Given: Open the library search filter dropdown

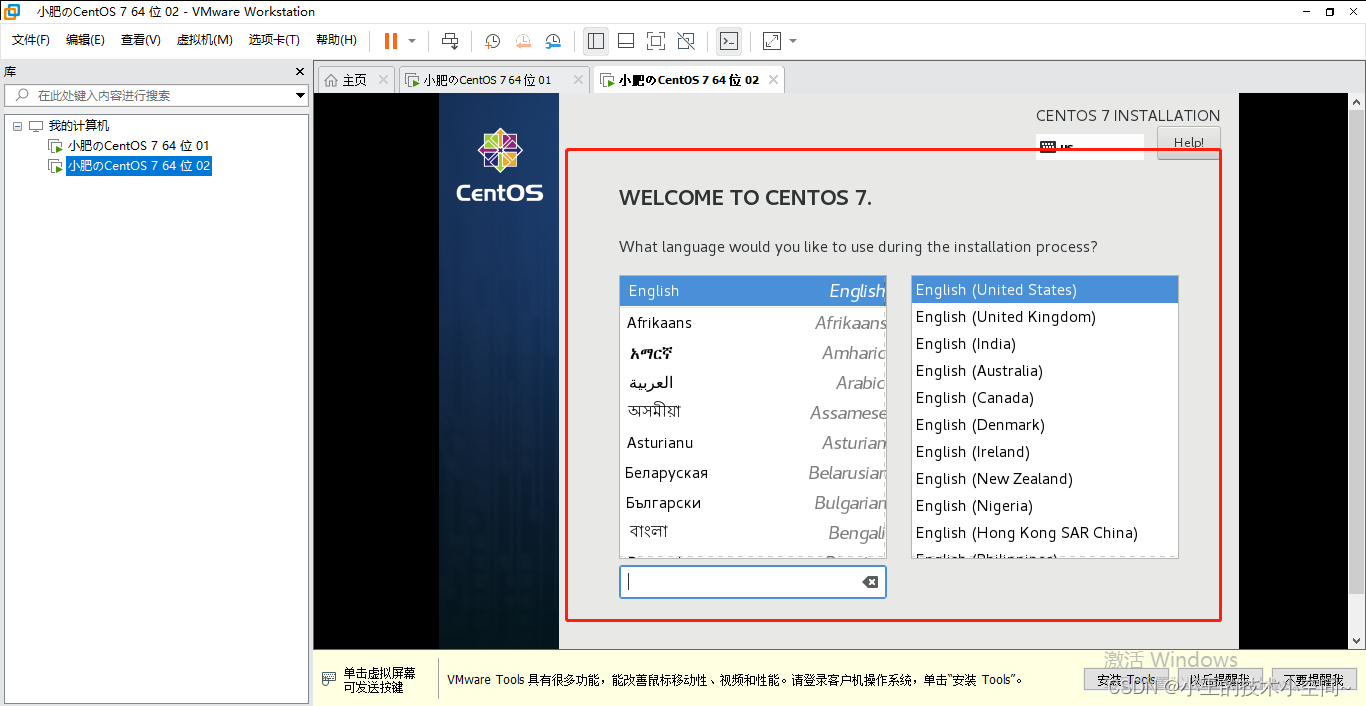Looking at the screenshot, I should tap(301, 96).
